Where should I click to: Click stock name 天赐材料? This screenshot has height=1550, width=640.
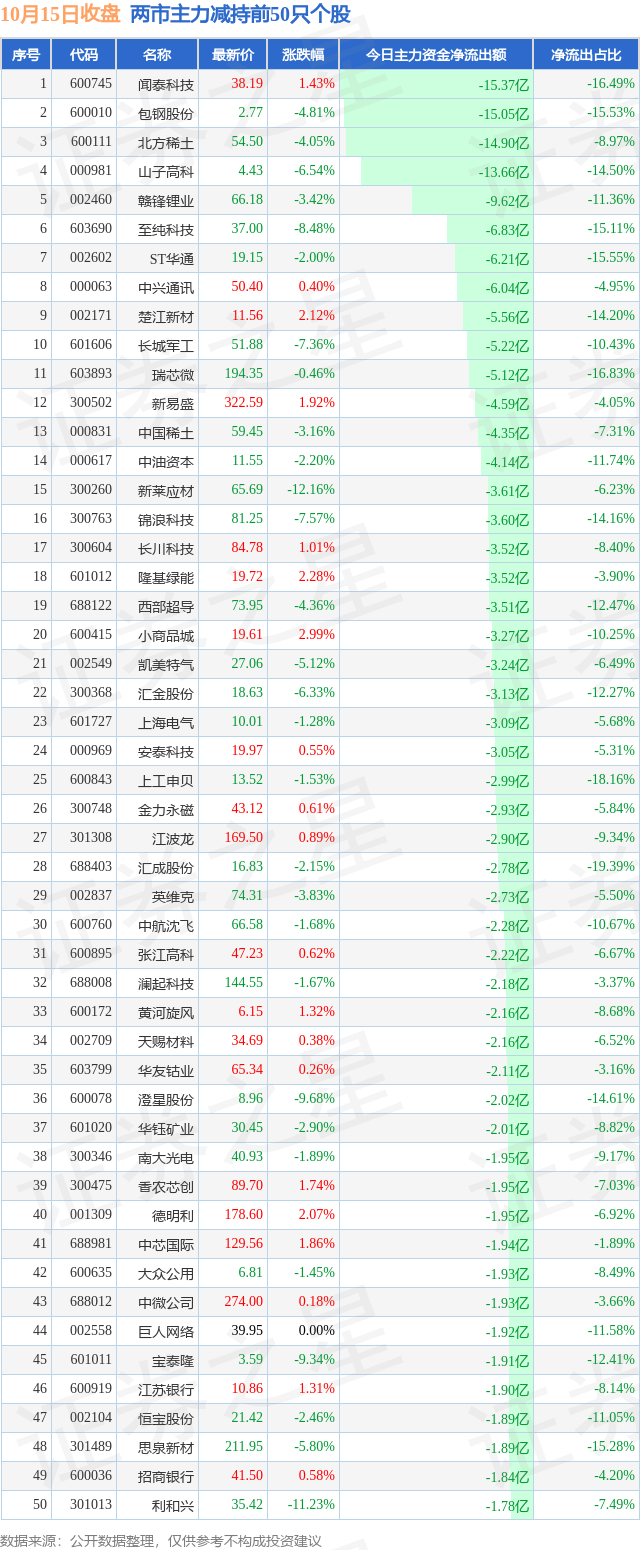click(x=166, y=1041)
